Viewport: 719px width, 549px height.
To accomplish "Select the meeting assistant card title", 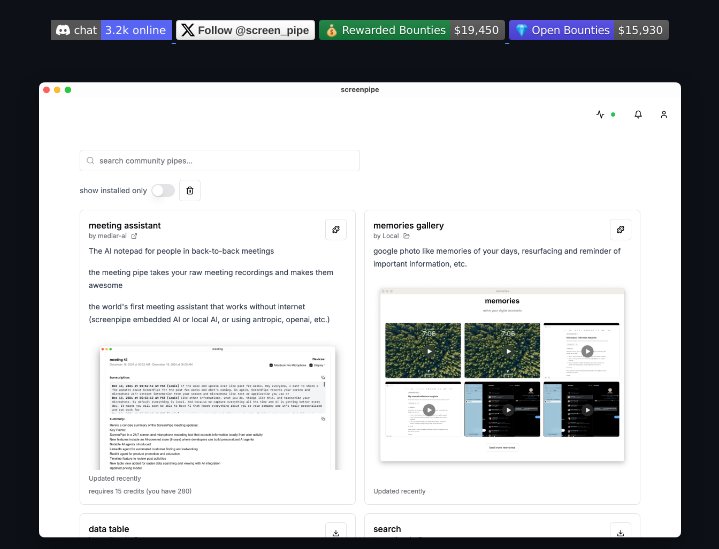I will (124, 225).
